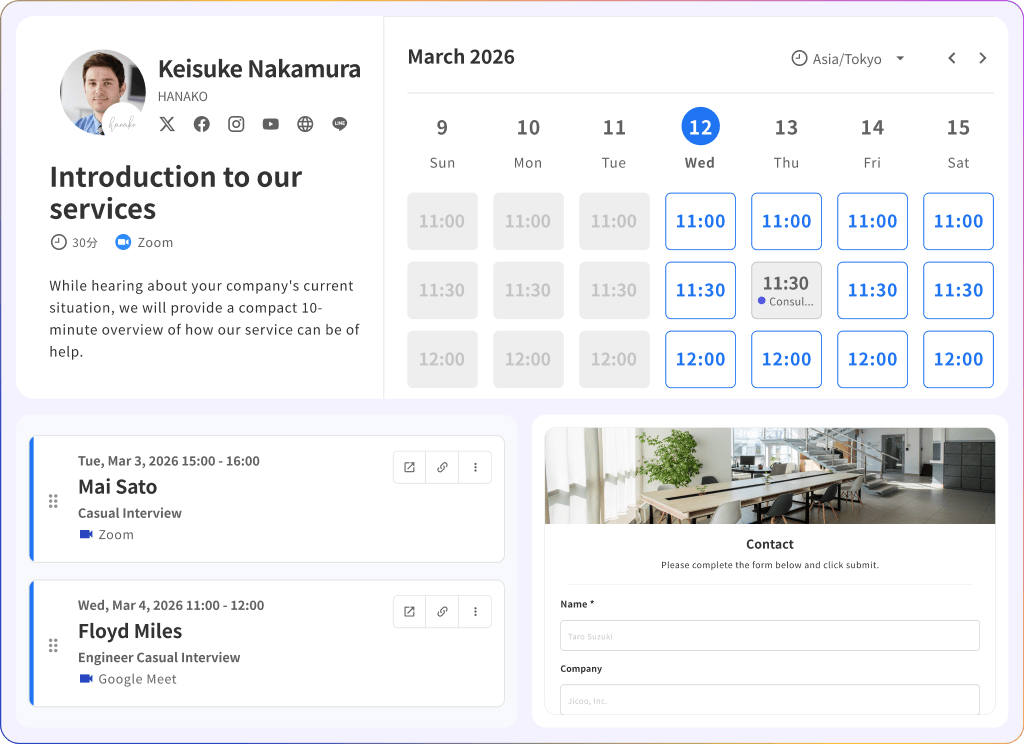Open the options menu on Floyd Miles card
The height and width of the screenshot is (745, 1025).
coord(475,611)
